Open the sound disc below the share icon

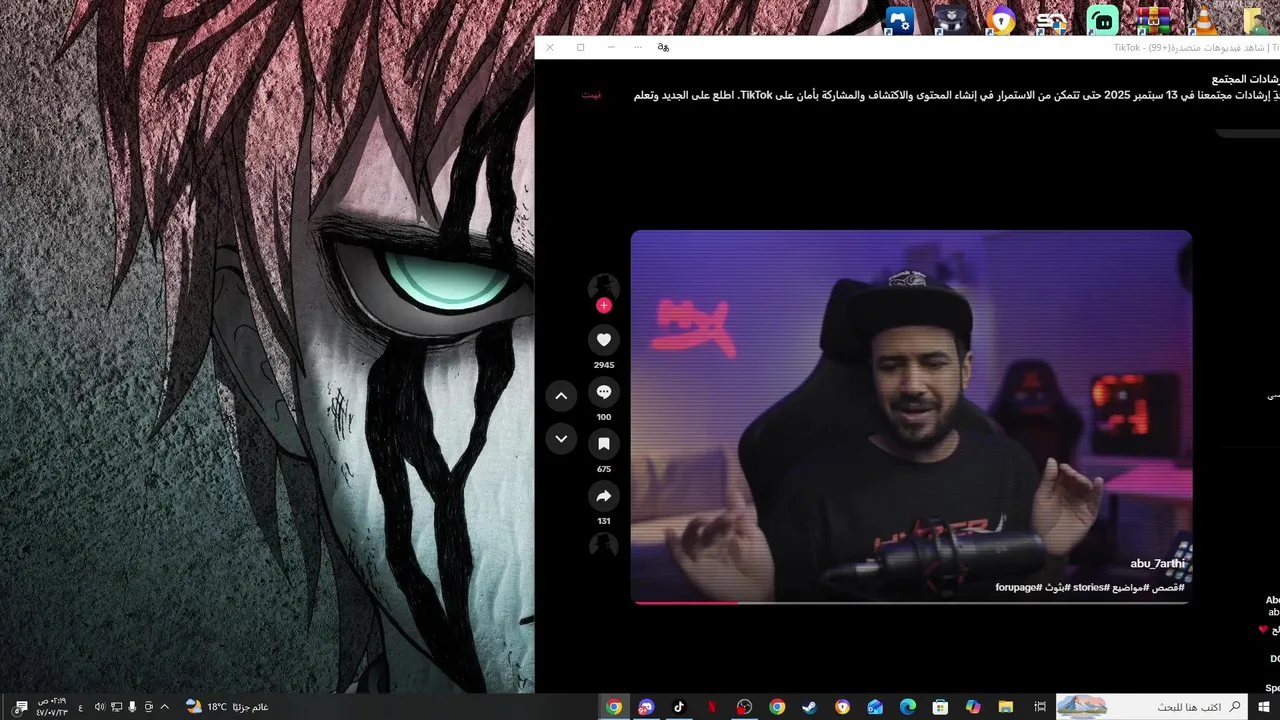(x=604, y=545)
